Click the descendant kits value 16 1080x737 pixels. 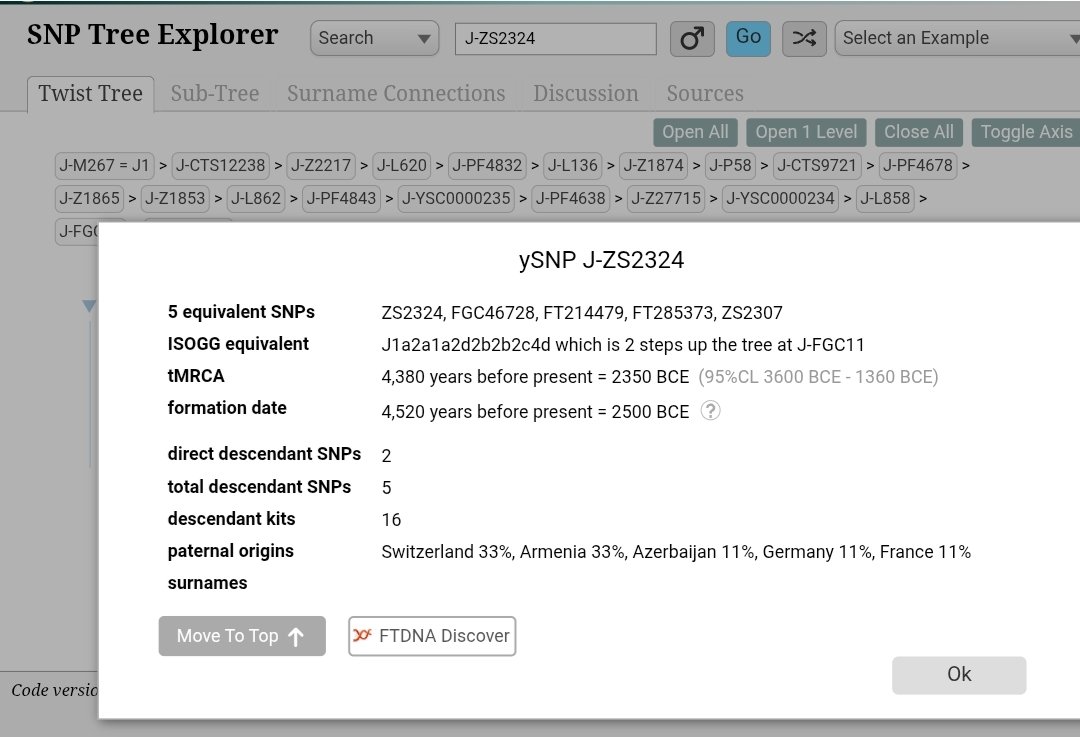(391, 520)
